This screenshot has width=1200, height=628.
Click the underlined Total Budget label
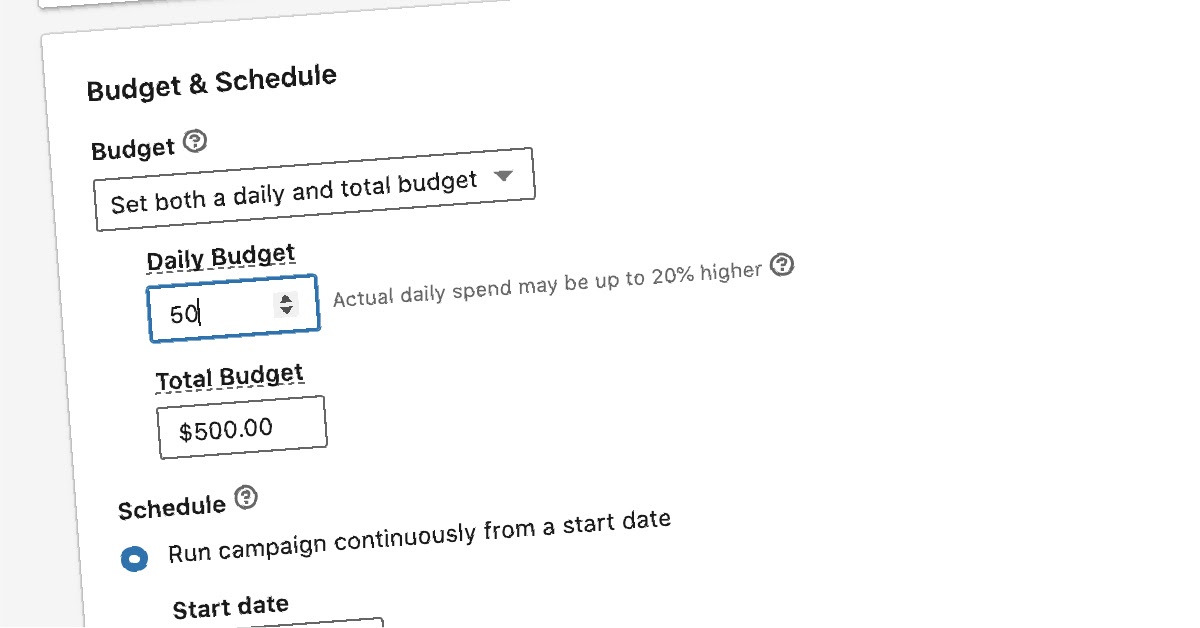click(x=229, y=378)
